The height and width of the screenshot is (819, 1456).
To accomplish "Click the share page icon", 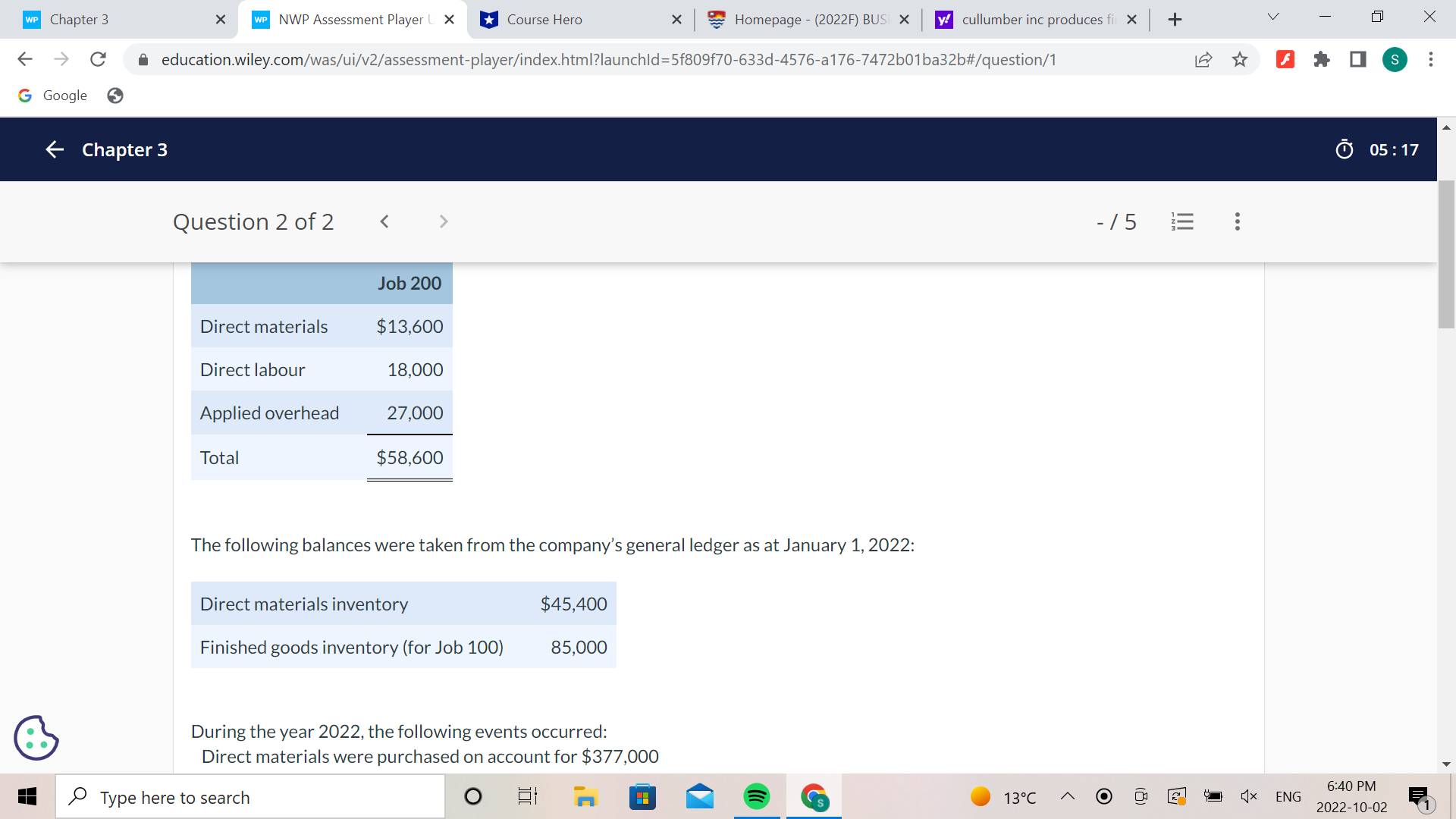I will pos(1203,59).
